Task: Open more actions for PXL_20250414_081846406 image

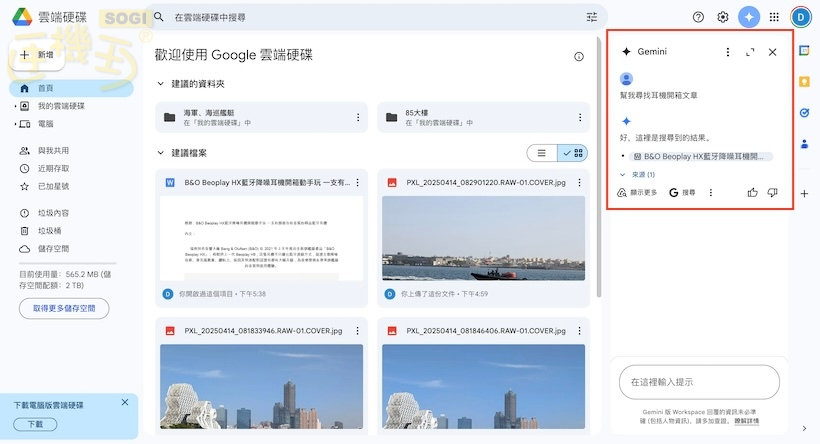Action: [579, 331]
